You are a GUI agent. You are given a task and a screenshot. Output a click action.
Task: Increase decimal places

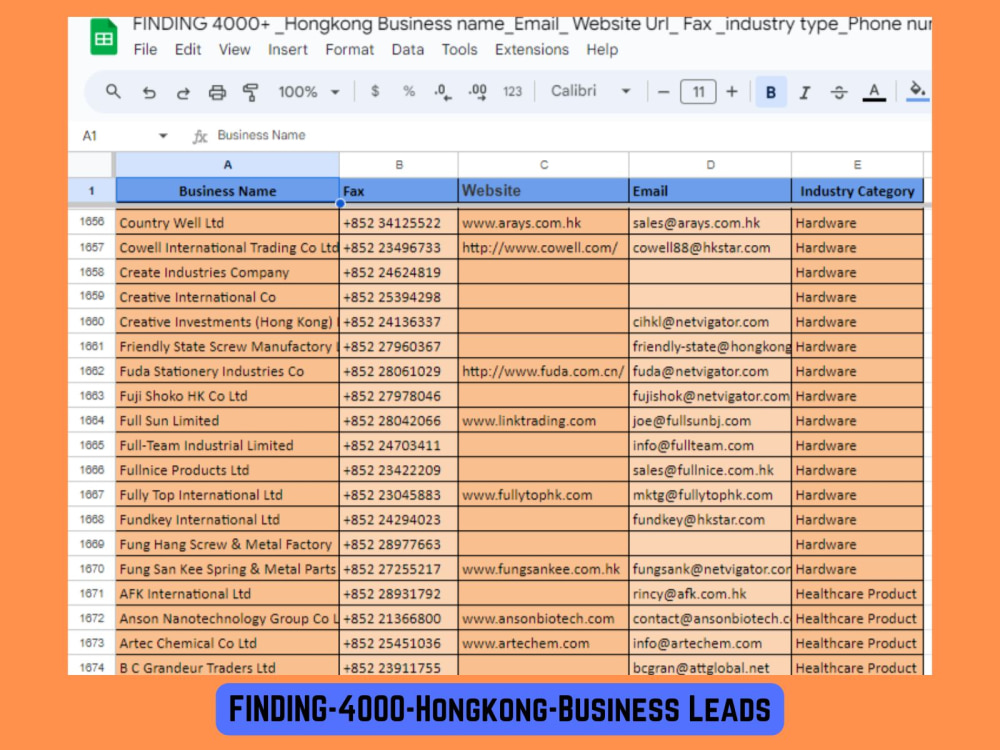tap(478, 92)
